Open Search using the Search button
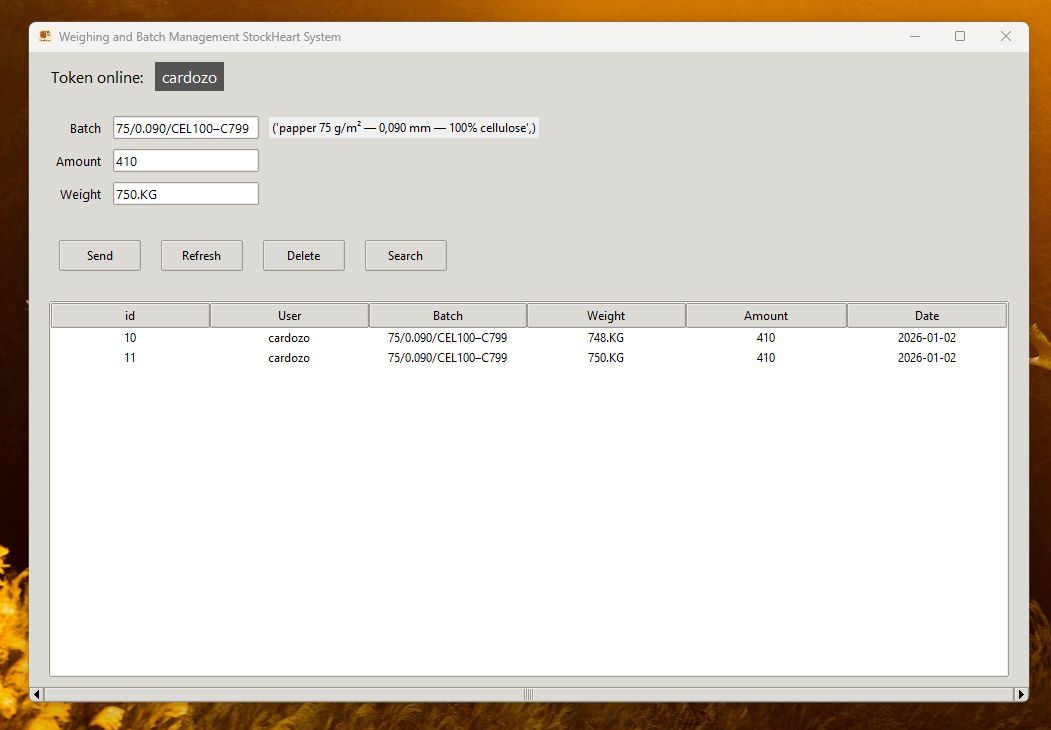 tap(405, 256)
